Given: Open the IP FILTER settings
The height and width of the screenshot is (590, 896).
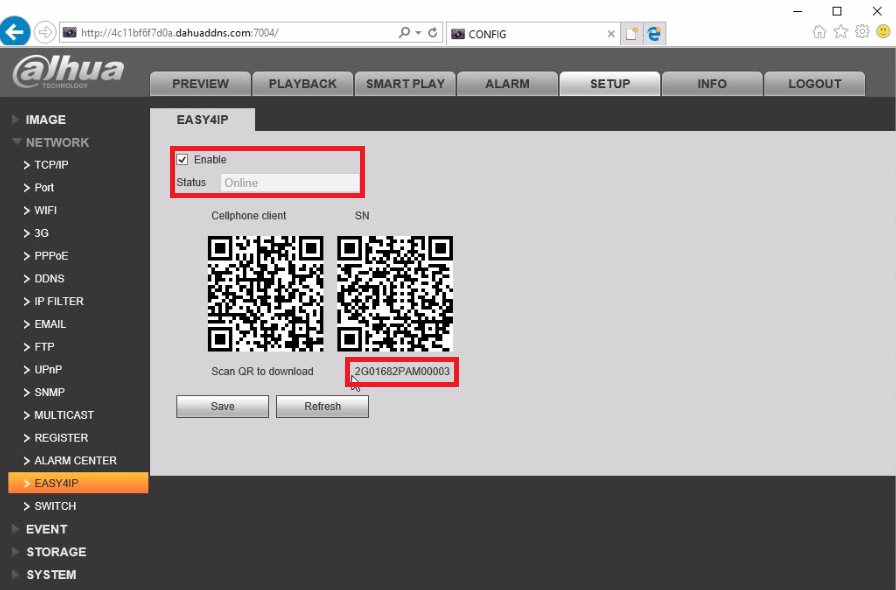Looking at the screenshot, I should 58,301.
